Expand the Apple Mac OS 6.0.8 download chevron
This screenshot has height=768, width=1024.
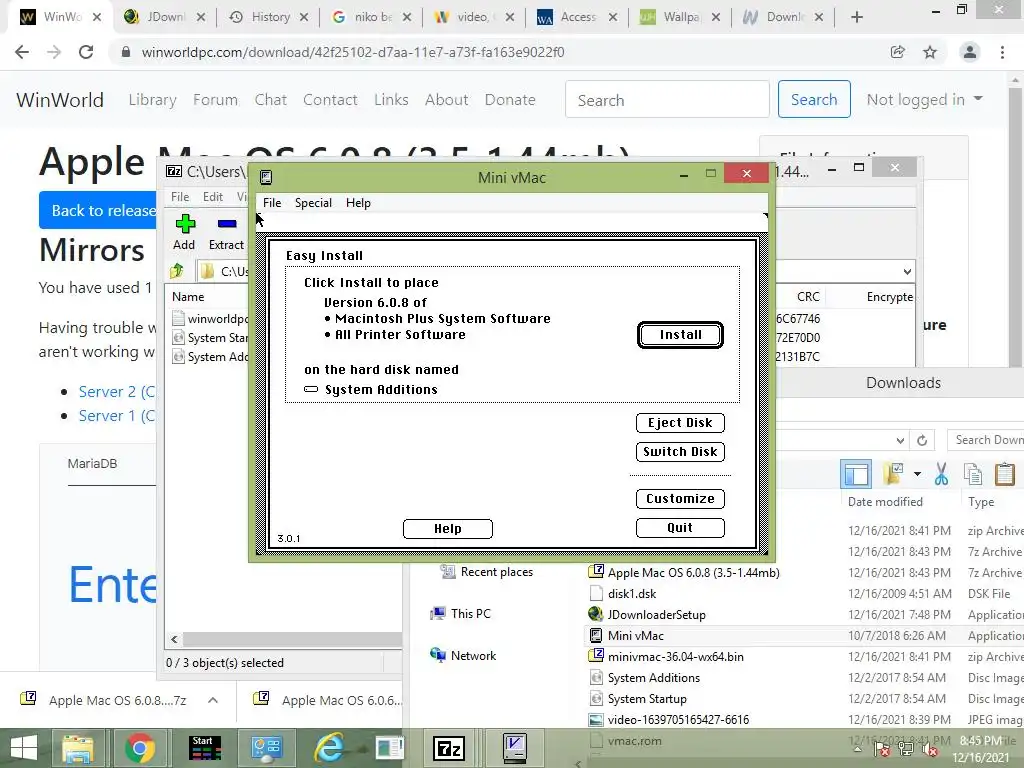point(213,700)
